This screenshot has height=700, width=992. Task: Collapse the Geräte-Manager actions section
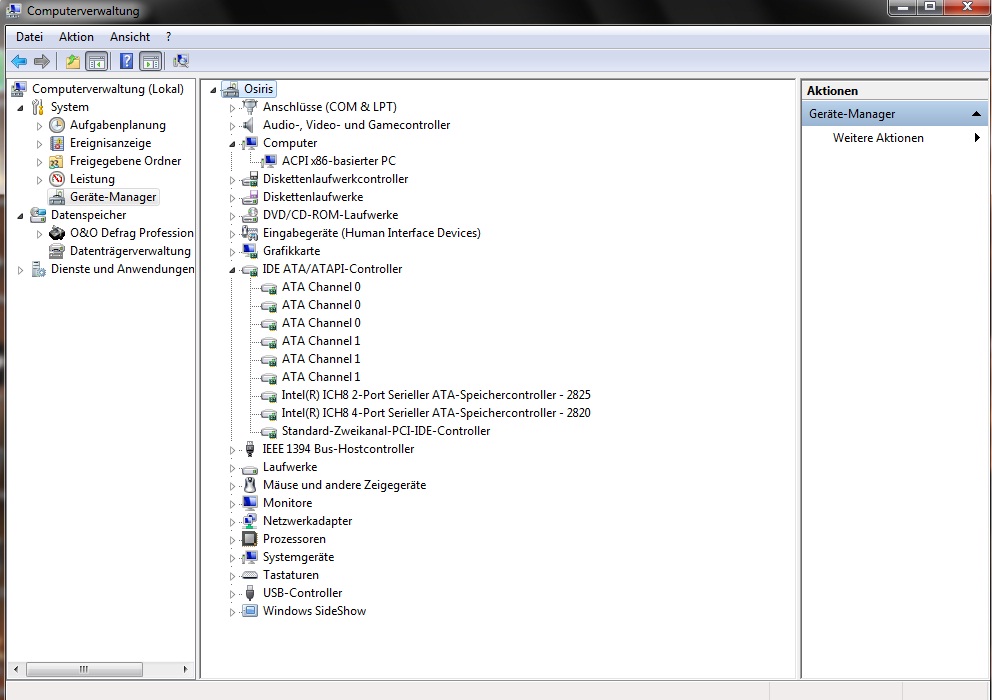tap(976, 114)
